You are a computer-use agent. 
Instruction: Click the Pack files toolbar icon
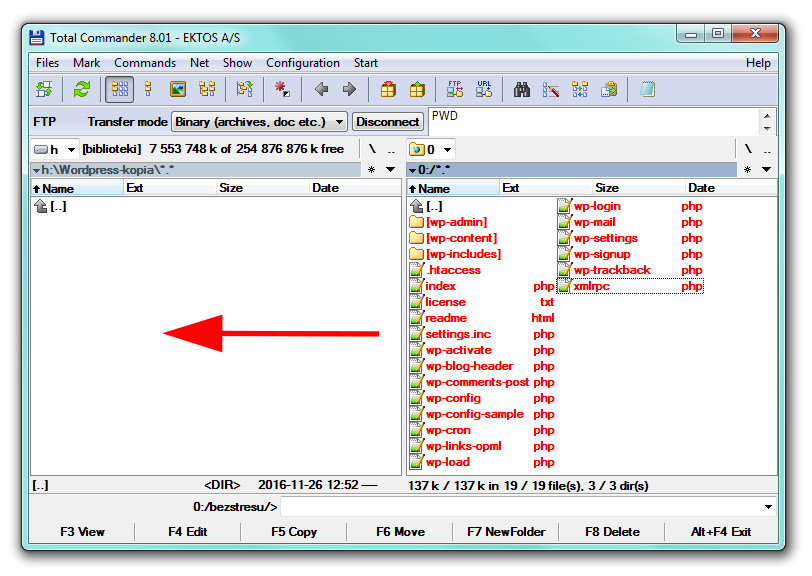pyautogui.click(x=388, y=90)
